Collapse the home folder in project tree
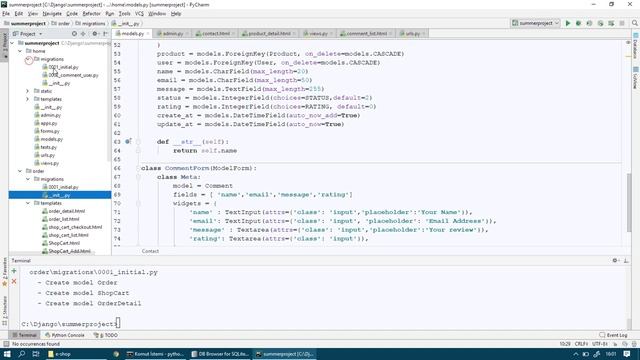This screenshot has height=360, width=640. point(20,51)
